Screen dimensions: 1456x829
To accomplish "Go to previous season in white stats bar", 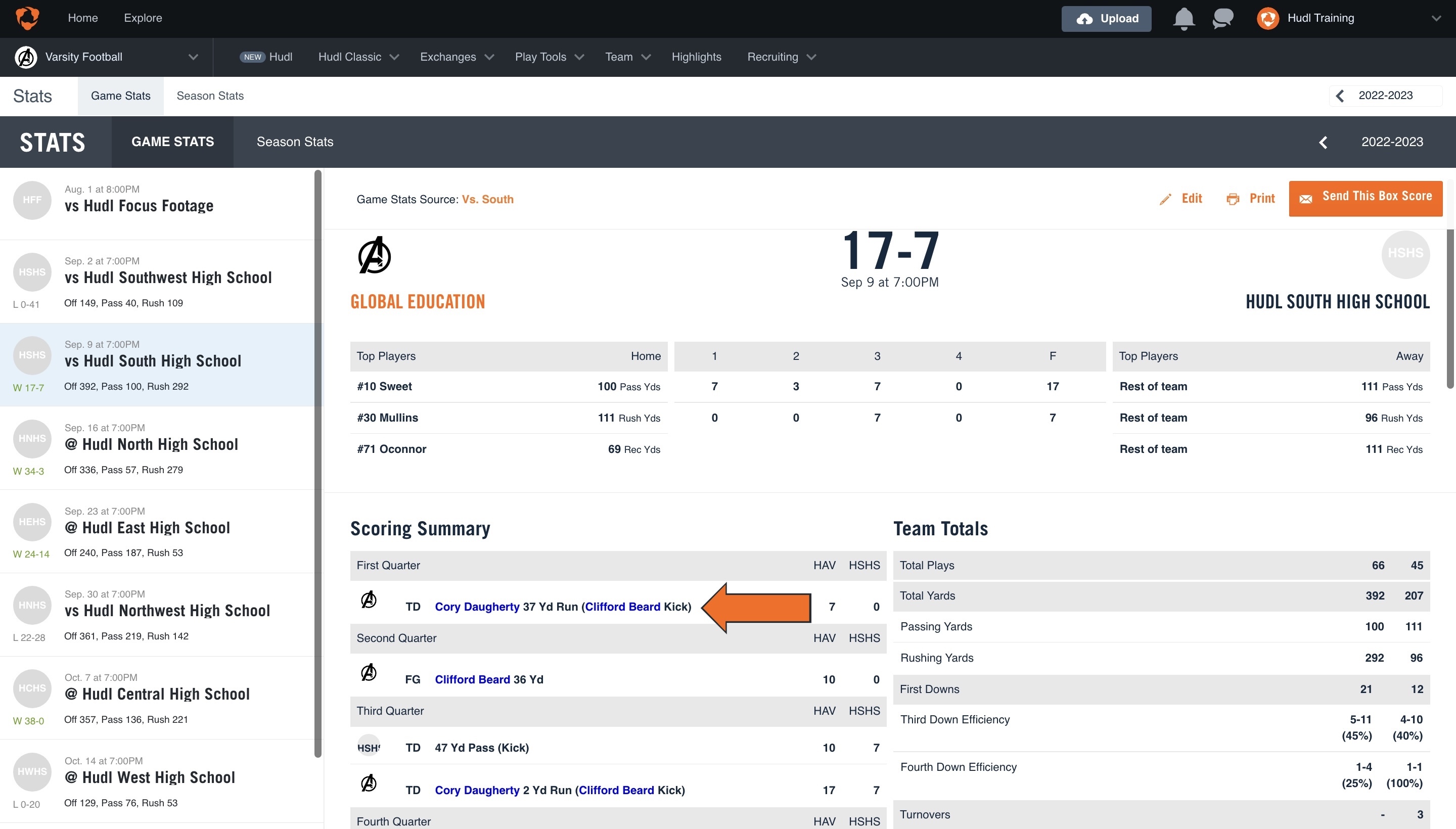I will (x=1340, y=96).
